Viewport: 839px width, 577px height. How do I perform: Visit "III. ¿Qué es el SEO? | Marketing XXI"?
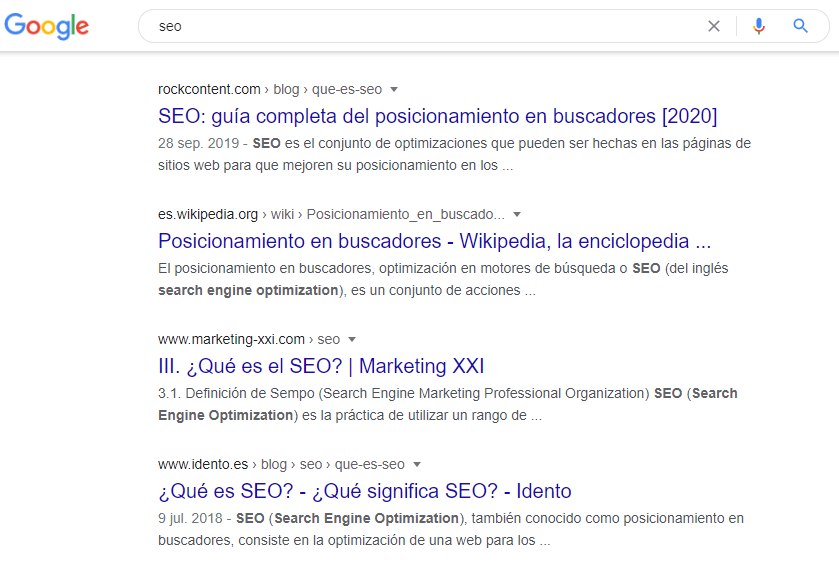321,366
